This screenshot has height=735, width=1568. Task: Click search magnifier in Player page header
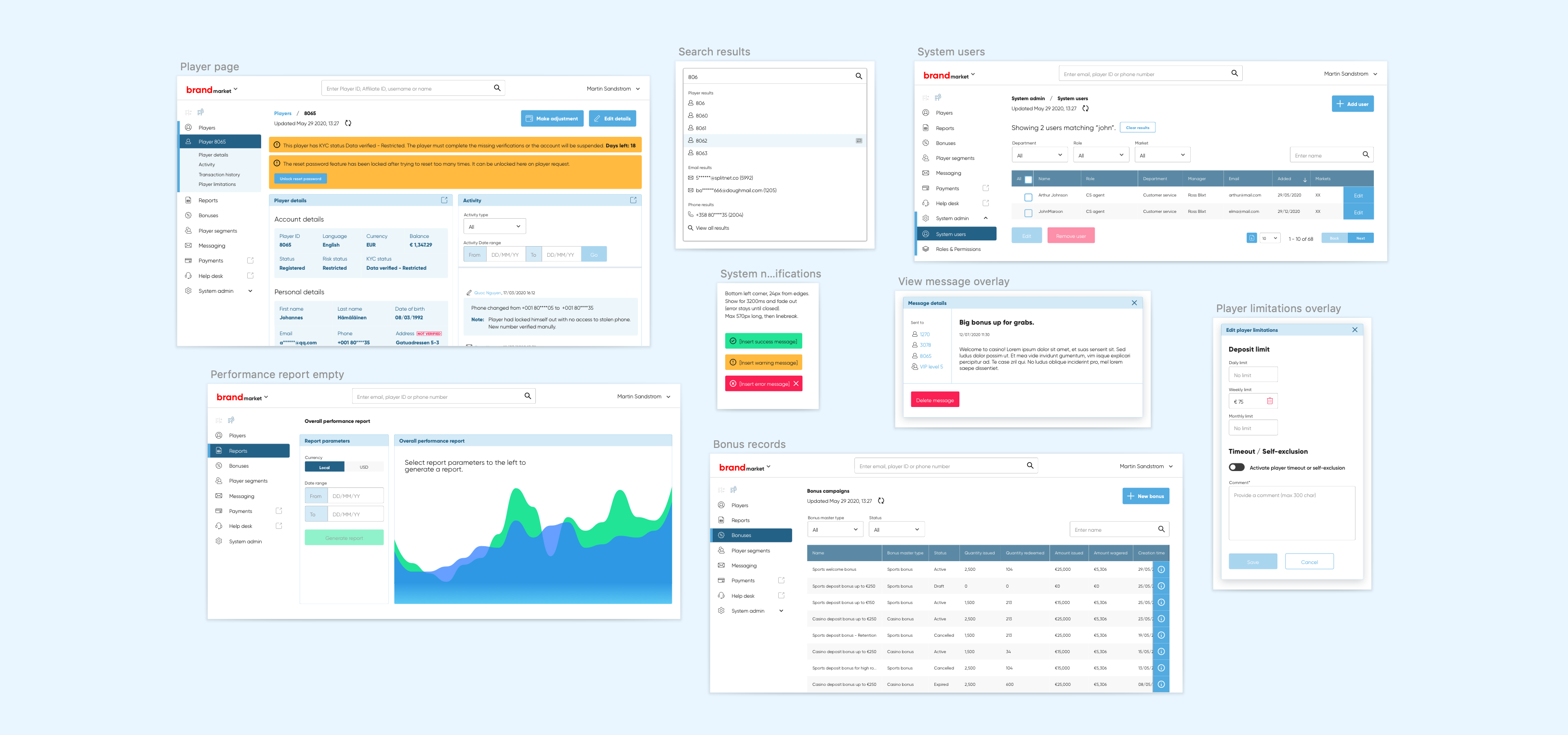pos(497,88)
